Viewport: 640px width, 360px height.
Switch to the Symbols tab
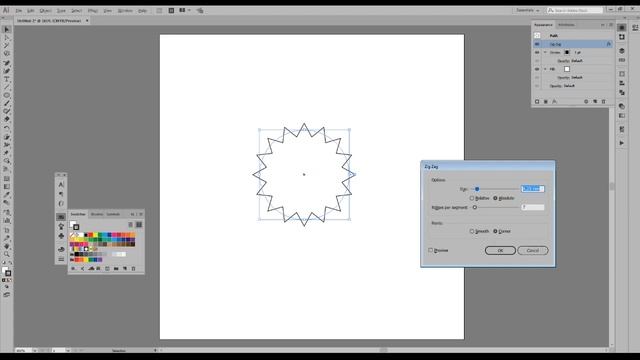click(x=113, y=214)
